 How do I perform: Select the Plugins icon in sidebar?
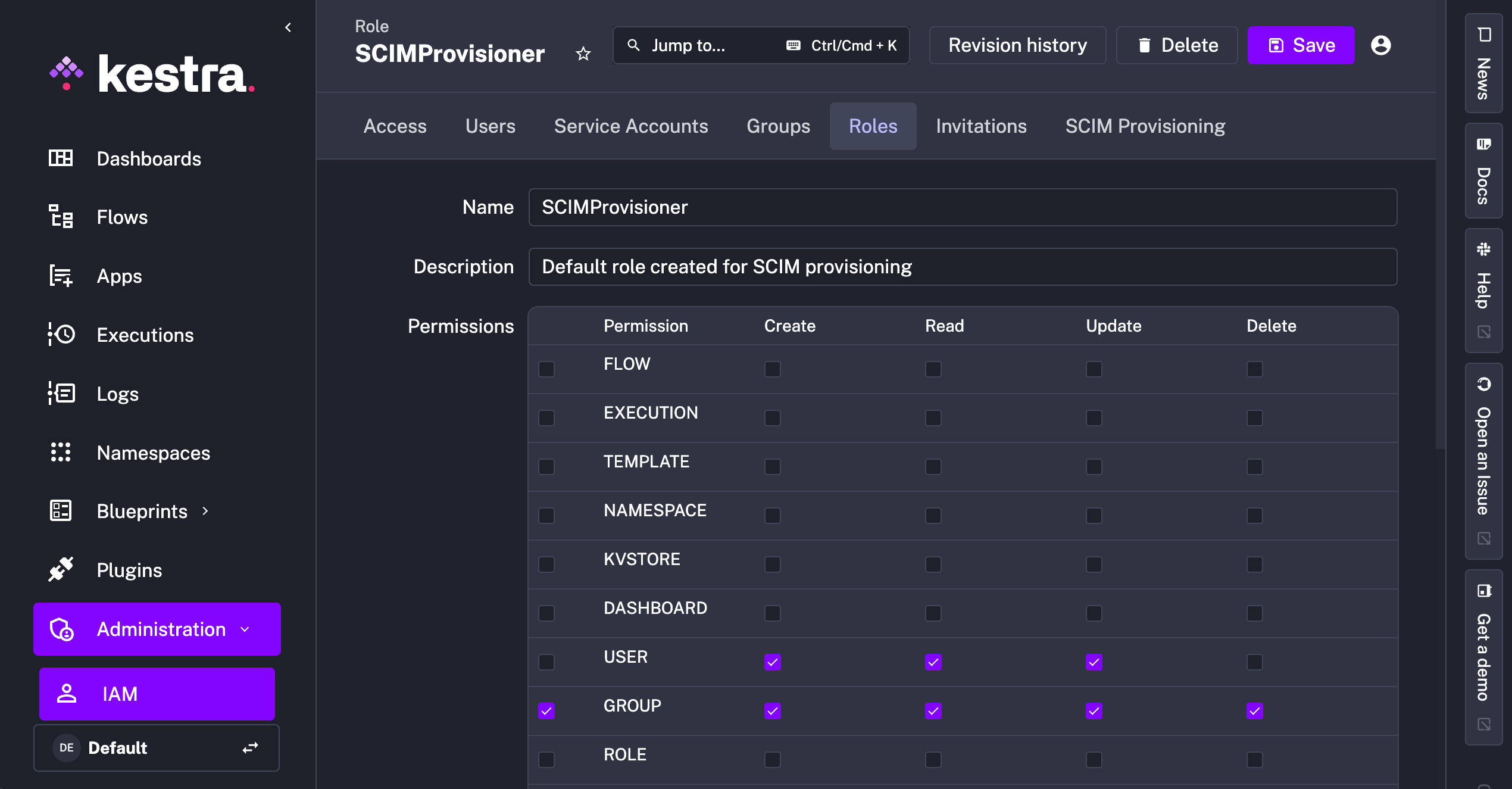(x=60, y=569)
